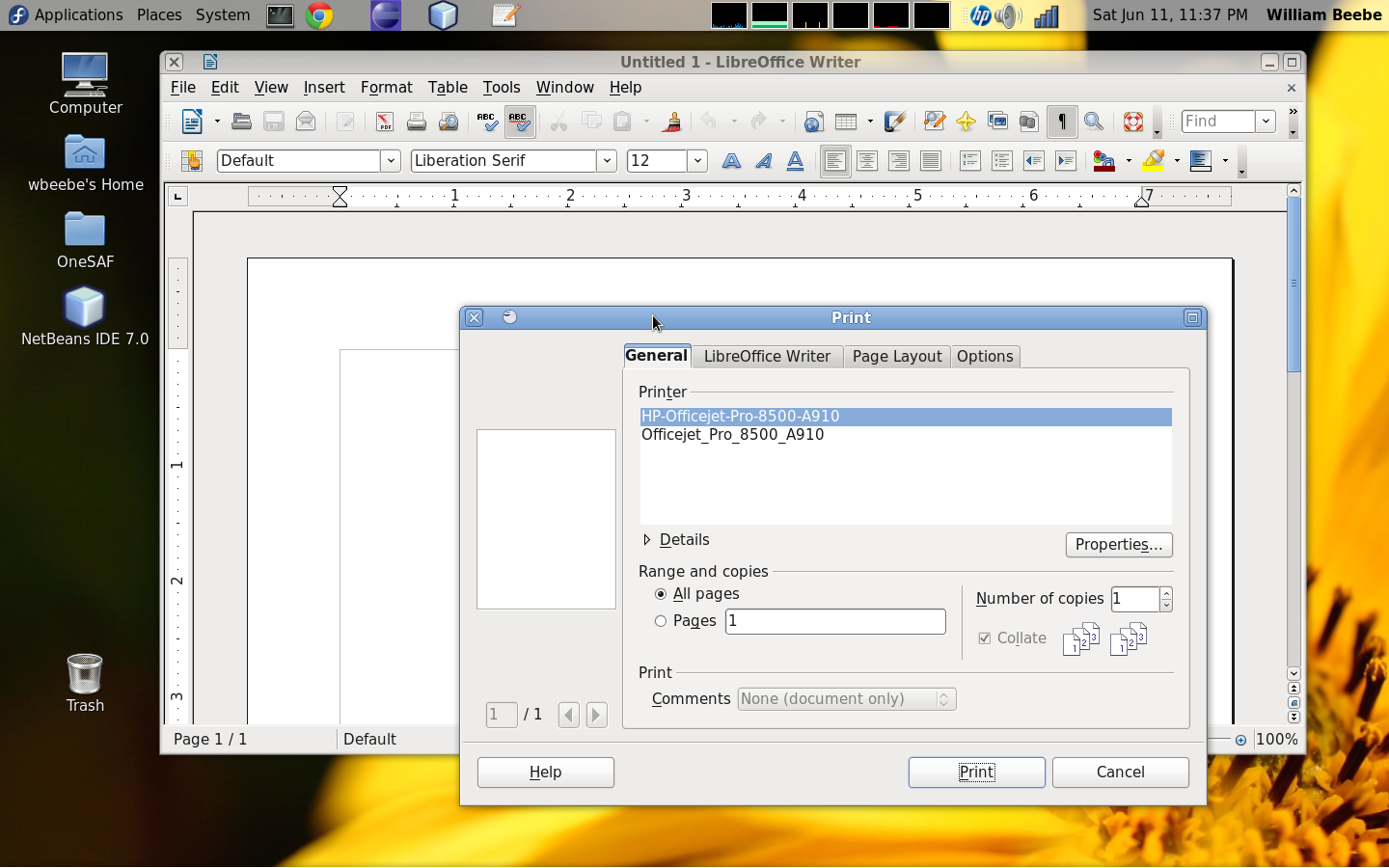Screen dimensions: 1389x868
Task: Set Align Right paragraph alignment
Action: (899, 161)
